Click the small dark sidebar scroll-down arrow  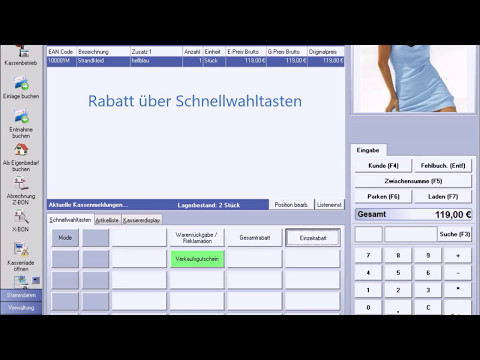pos(36,280)
